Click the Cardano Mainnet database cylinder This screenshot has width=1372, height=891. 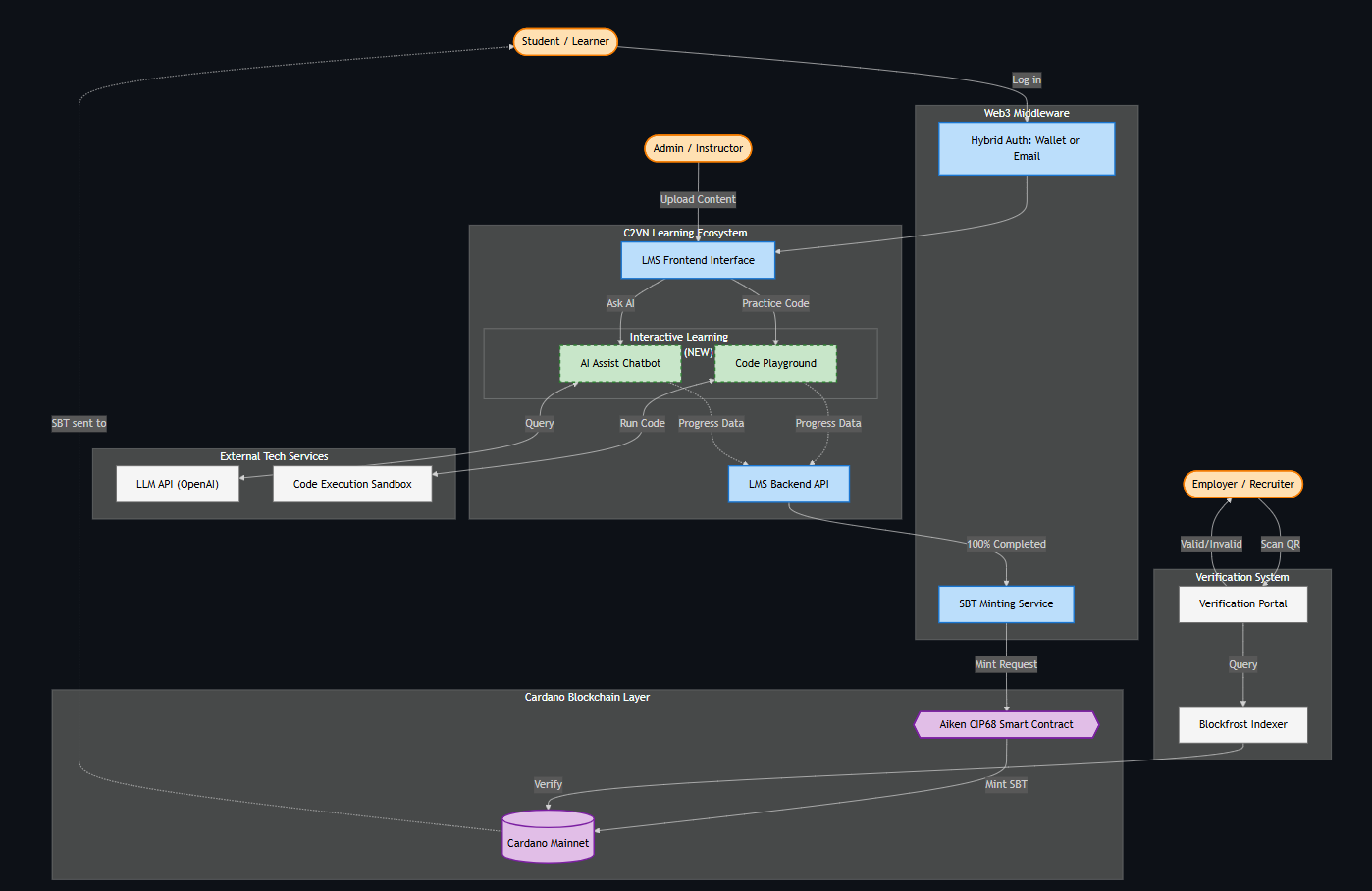[x=548, y=837]
